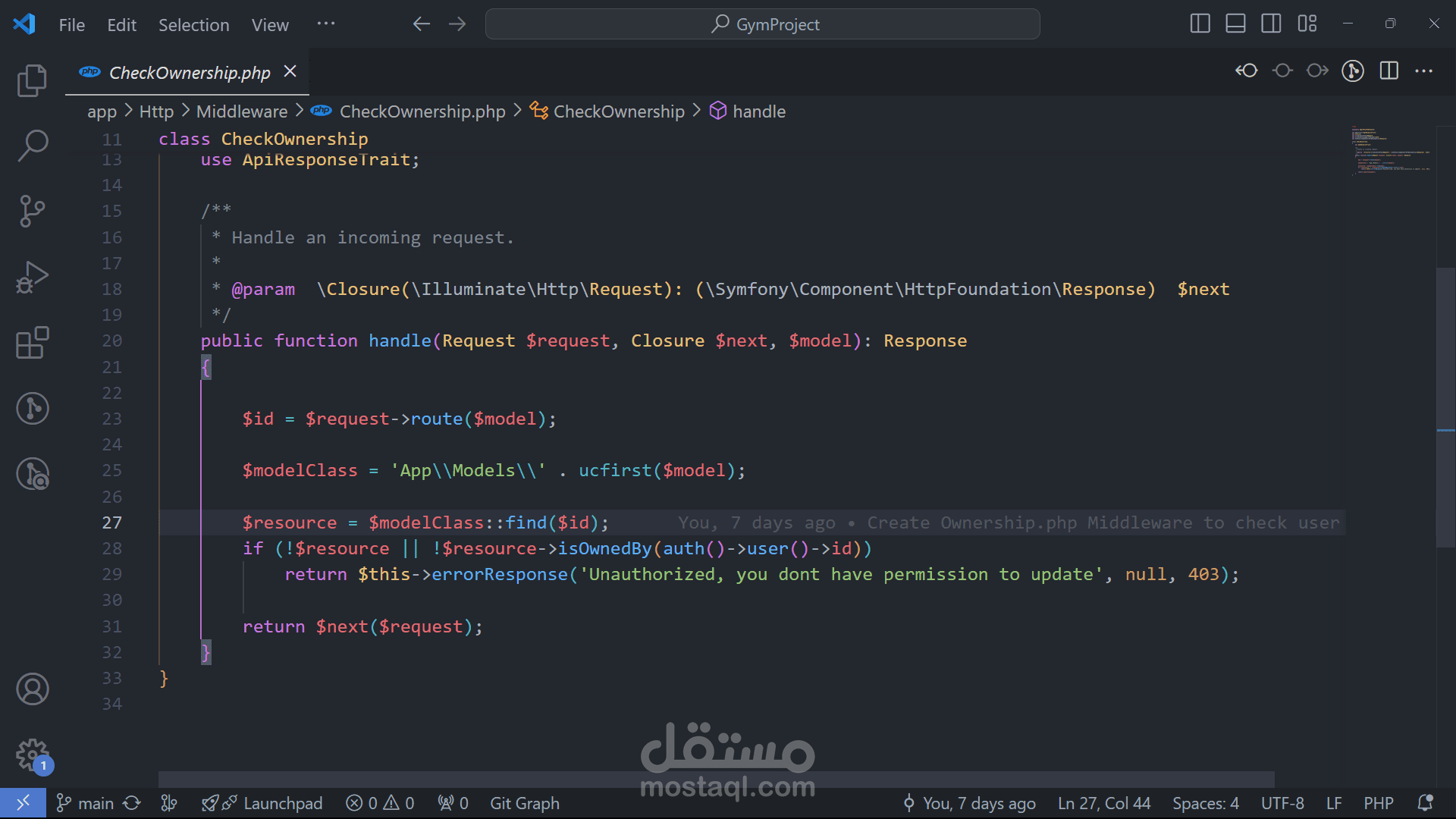Open the Extensions view
Viewport: 1456px width, 819px height.
coord(32,343)
